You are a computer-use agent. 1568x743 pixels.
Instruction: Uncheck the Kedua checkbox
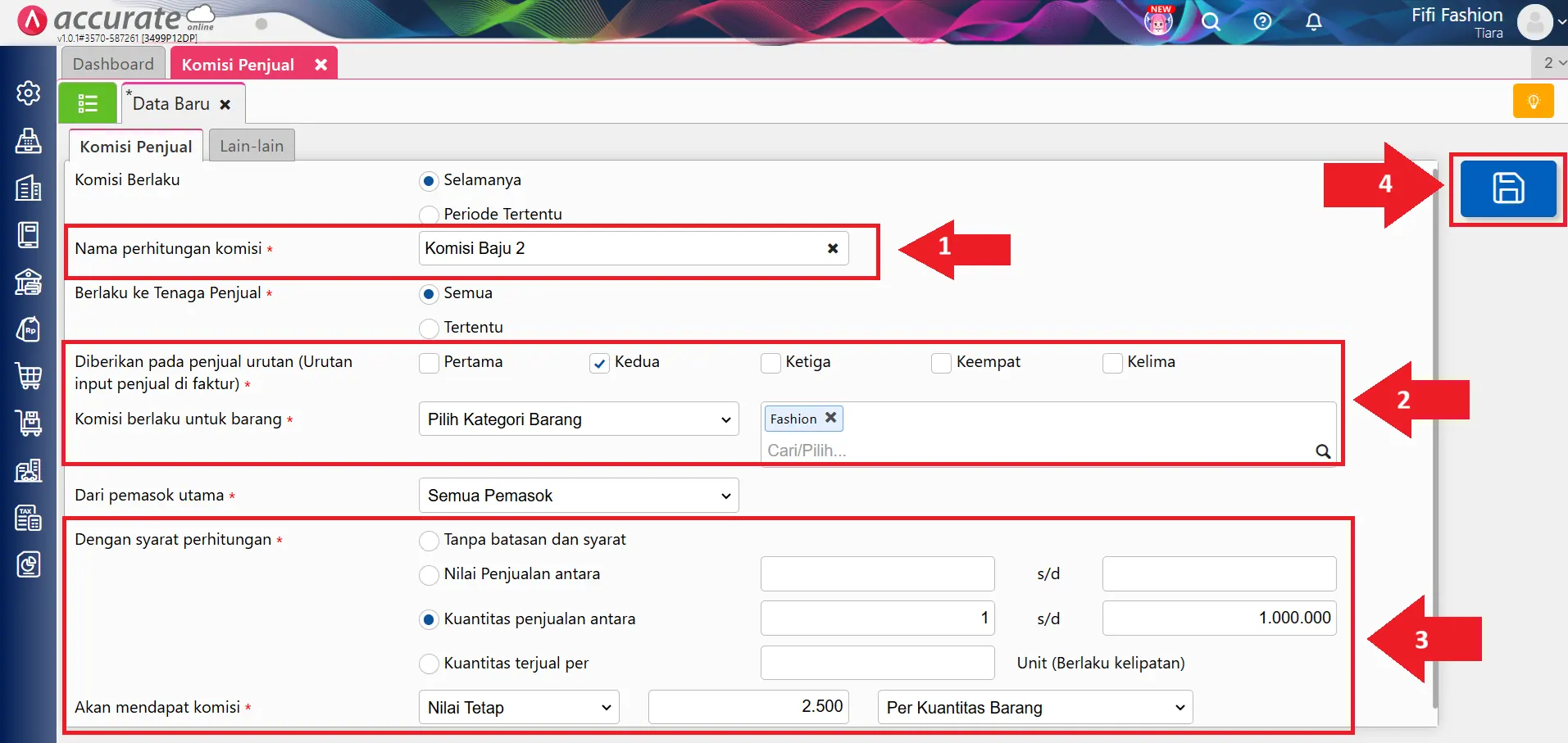(x=600, y=363)
